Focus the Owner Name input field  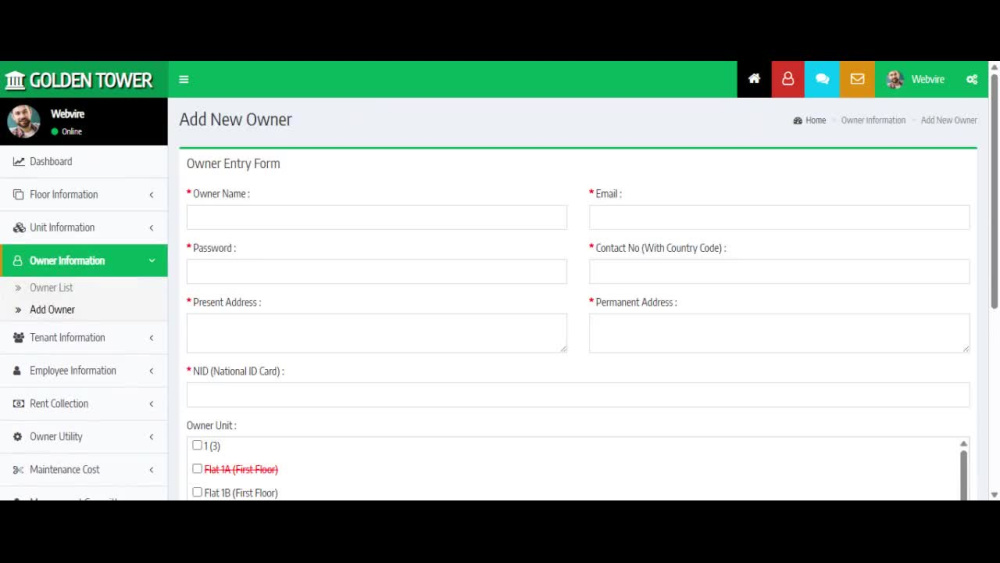tap(376, 217)
